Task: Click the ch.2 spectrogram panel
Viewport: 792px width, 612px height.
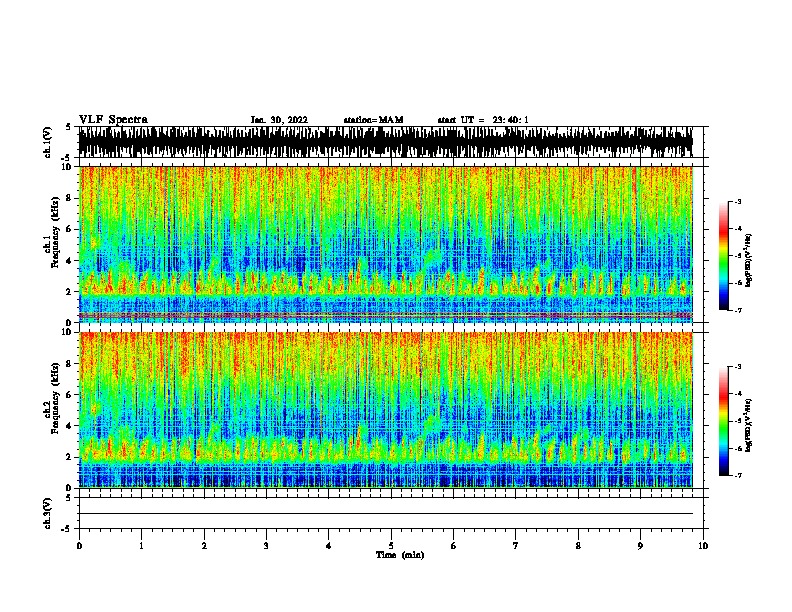Action: 385,410
